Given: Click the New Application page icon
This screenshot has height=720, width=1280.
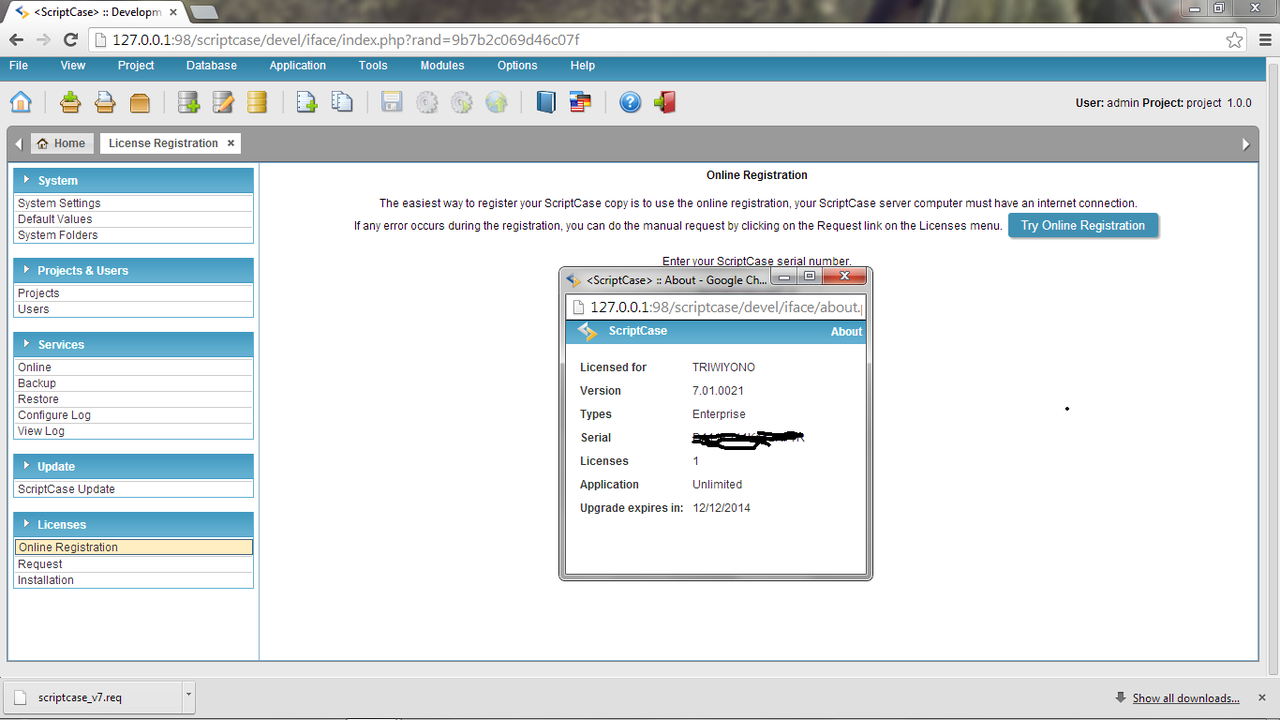Looking at the screenshot, I should [x=307, y=102].
